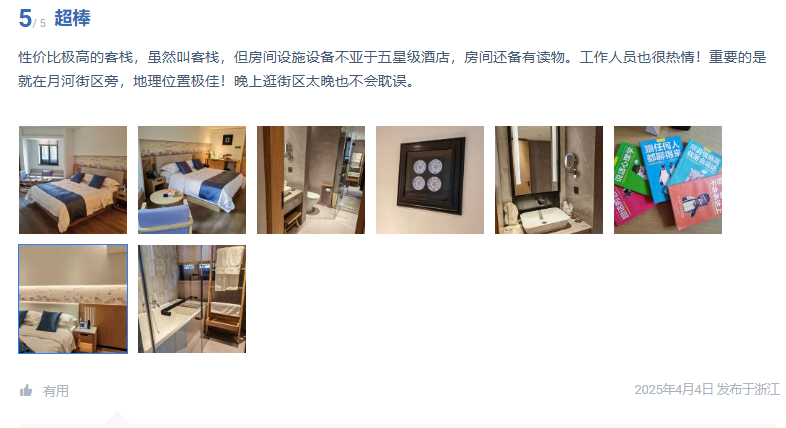
Task: Click the 有用 helpful label
Action: (56, 391)
